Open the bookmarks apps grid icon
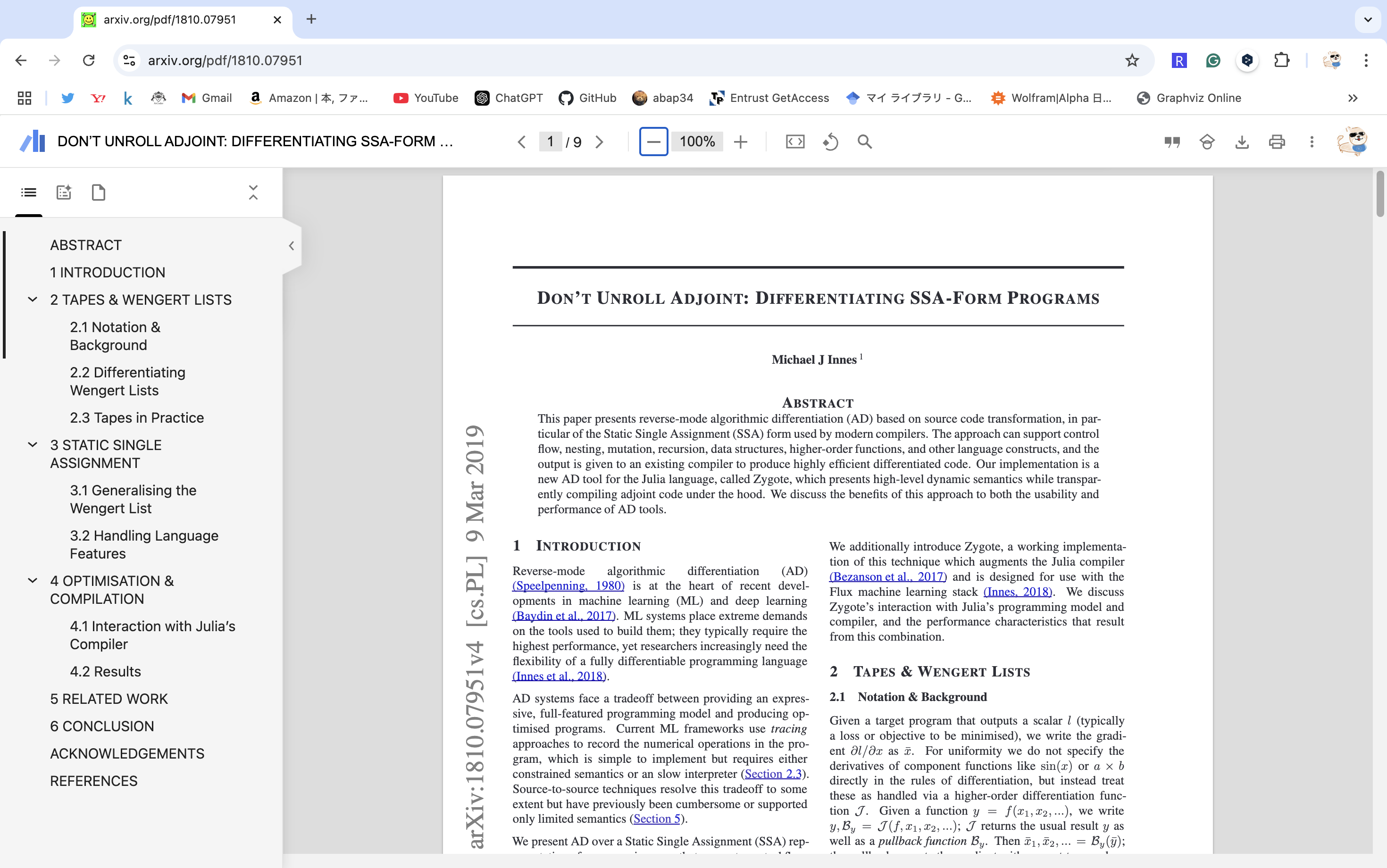This screenshot has height=868, width=1387. 24,98
